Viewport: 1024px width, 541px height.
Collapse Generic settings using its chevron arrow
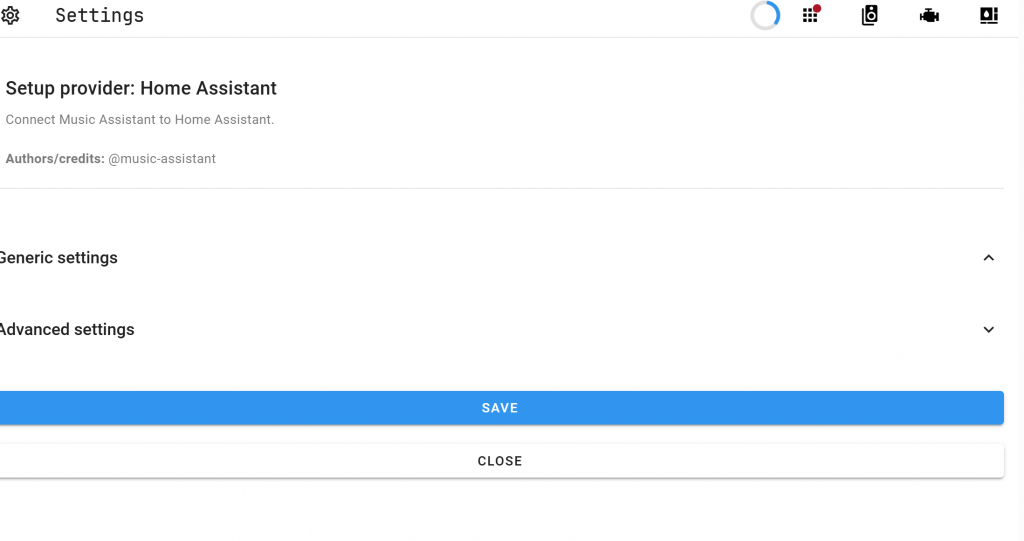[988, 258]
